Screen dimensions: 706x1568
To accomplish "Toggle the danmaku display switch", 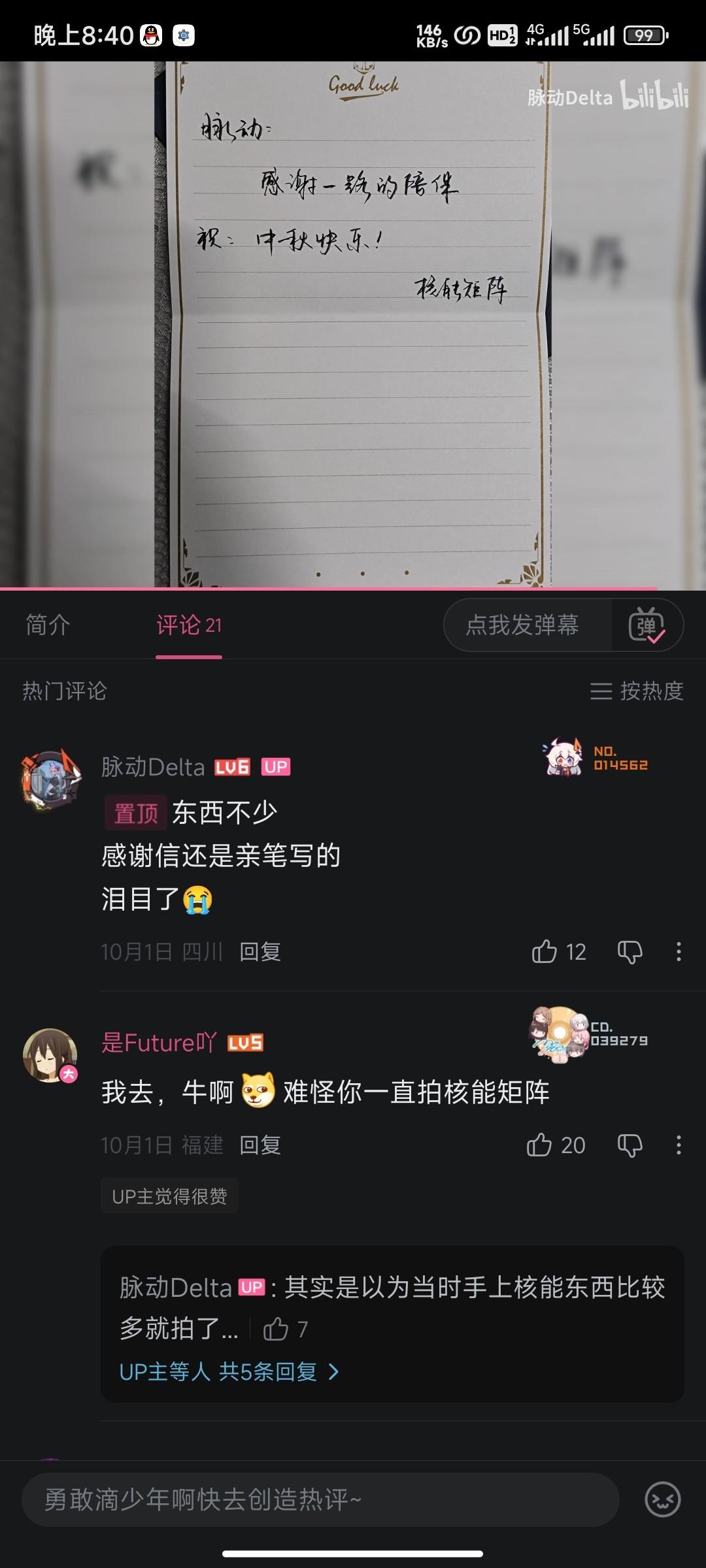I will click(647, 625).
